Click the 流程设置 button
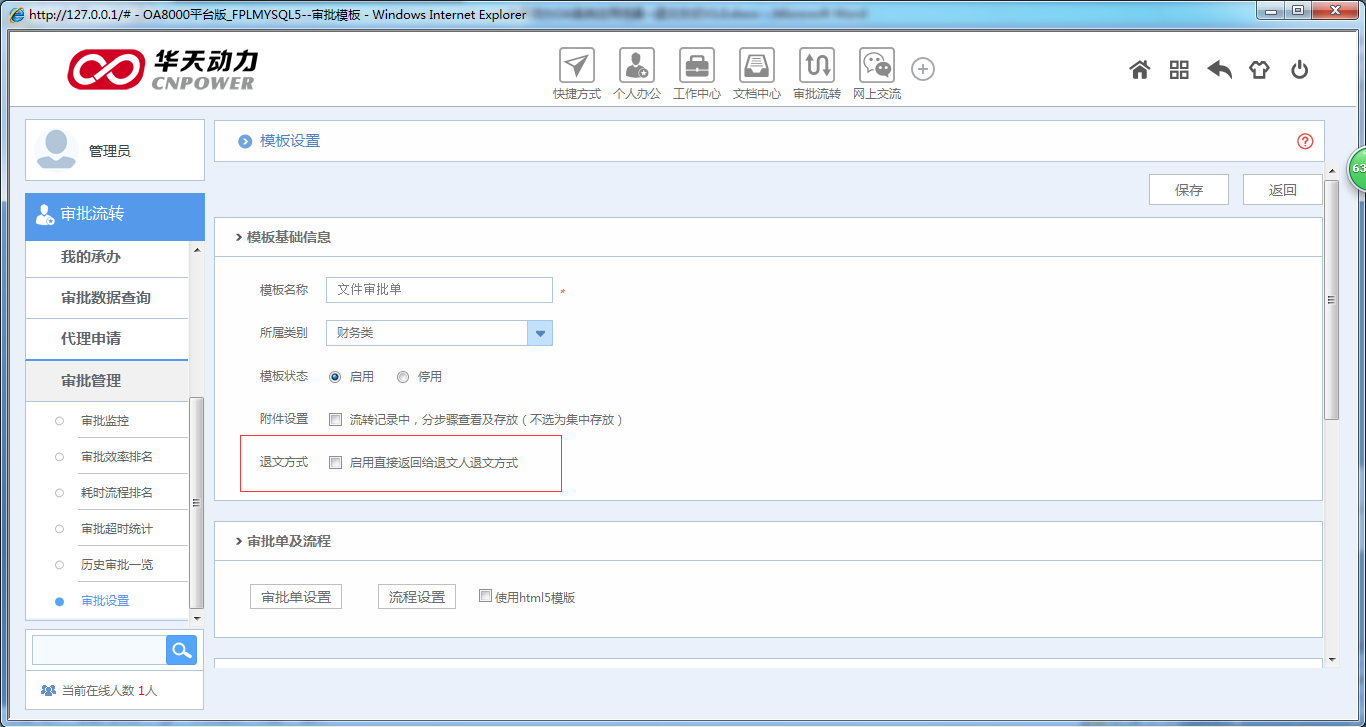The height and width of the screenshot is (727, 1366). [x=417, y=597]
